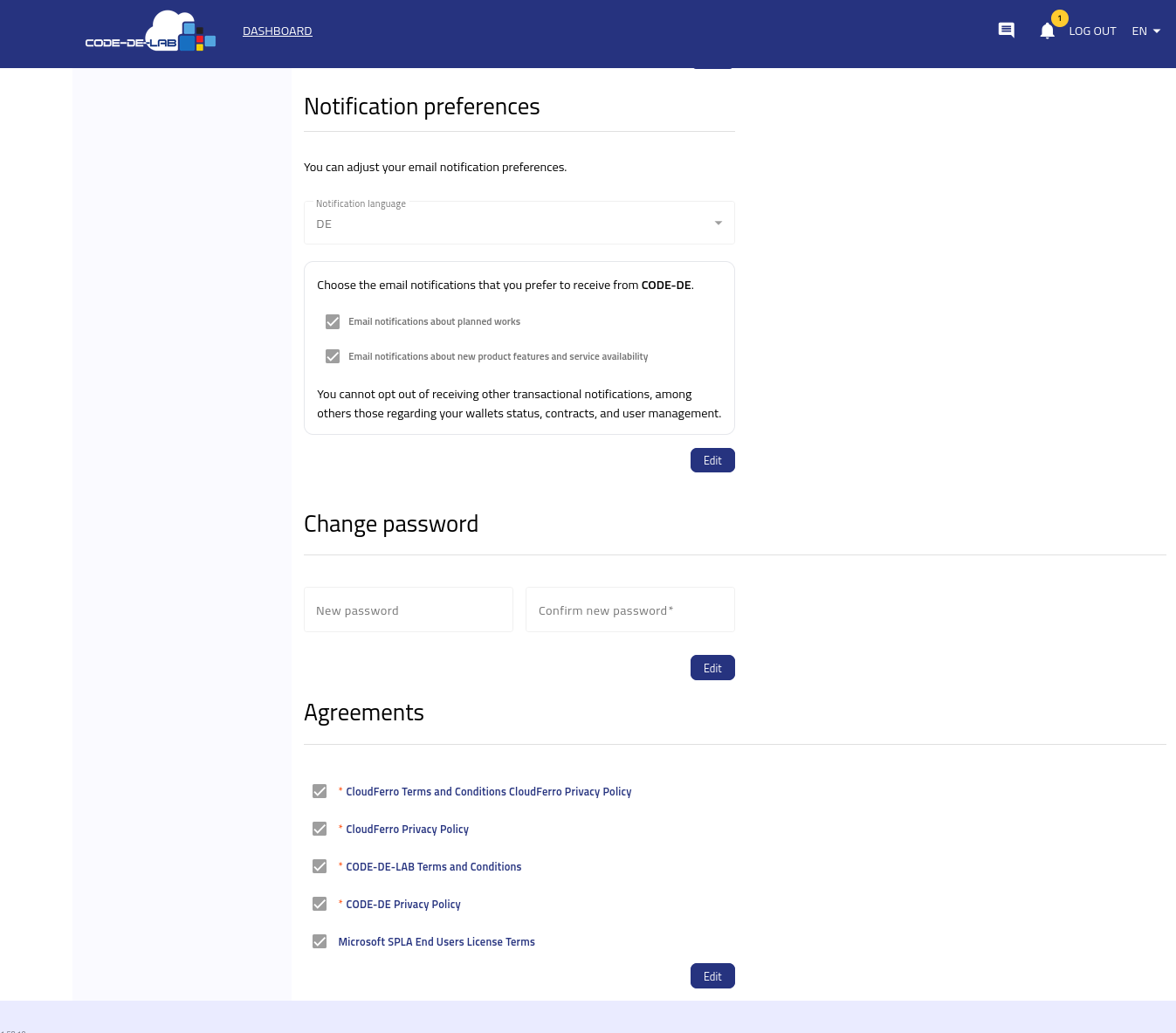Open Microsoft SPLA End Users License Terms
Screen dimensions: 1176x1033
coord(437,942)
